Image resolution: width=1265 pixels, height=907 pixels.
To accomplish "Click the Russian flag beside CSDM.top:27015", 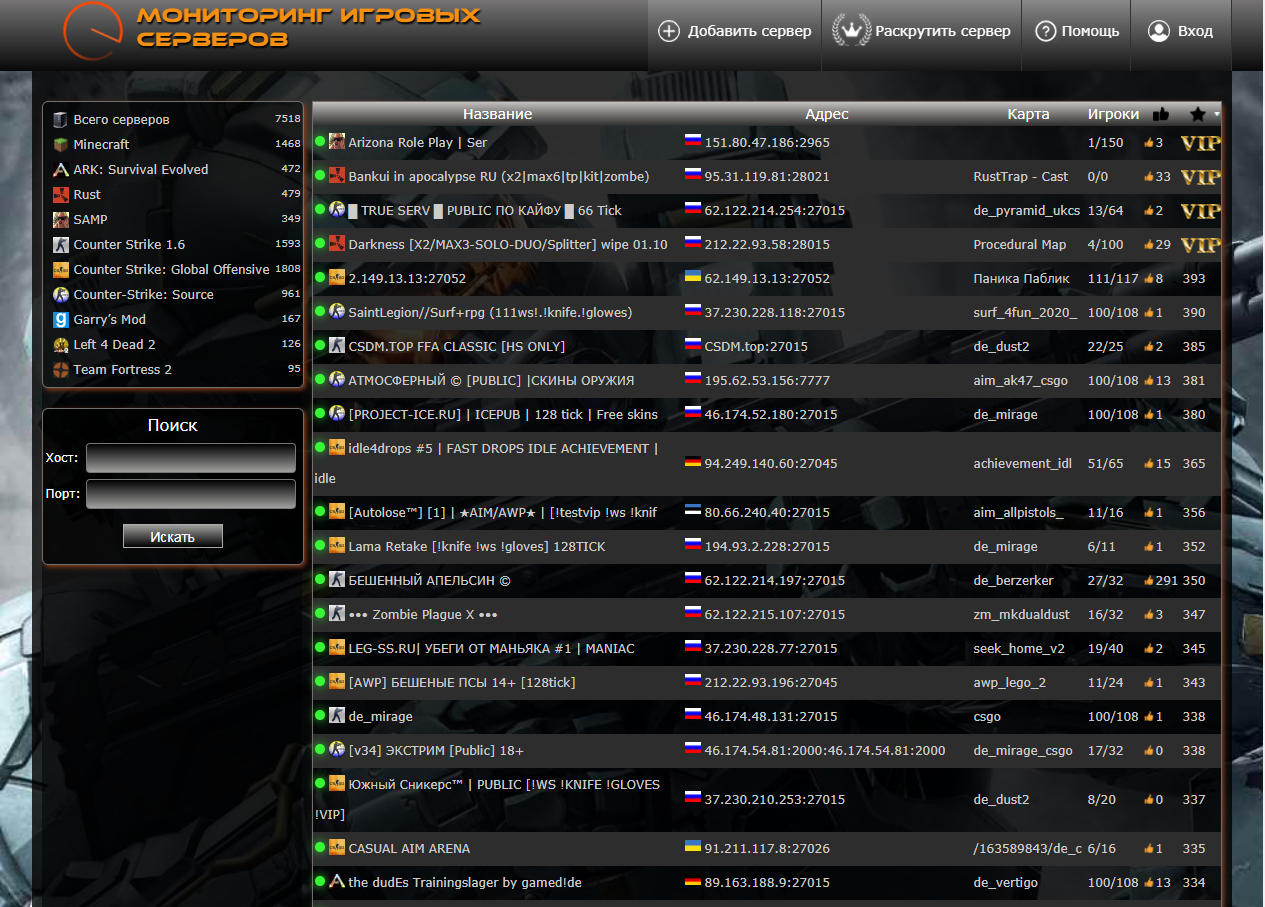I will (692, 345).
